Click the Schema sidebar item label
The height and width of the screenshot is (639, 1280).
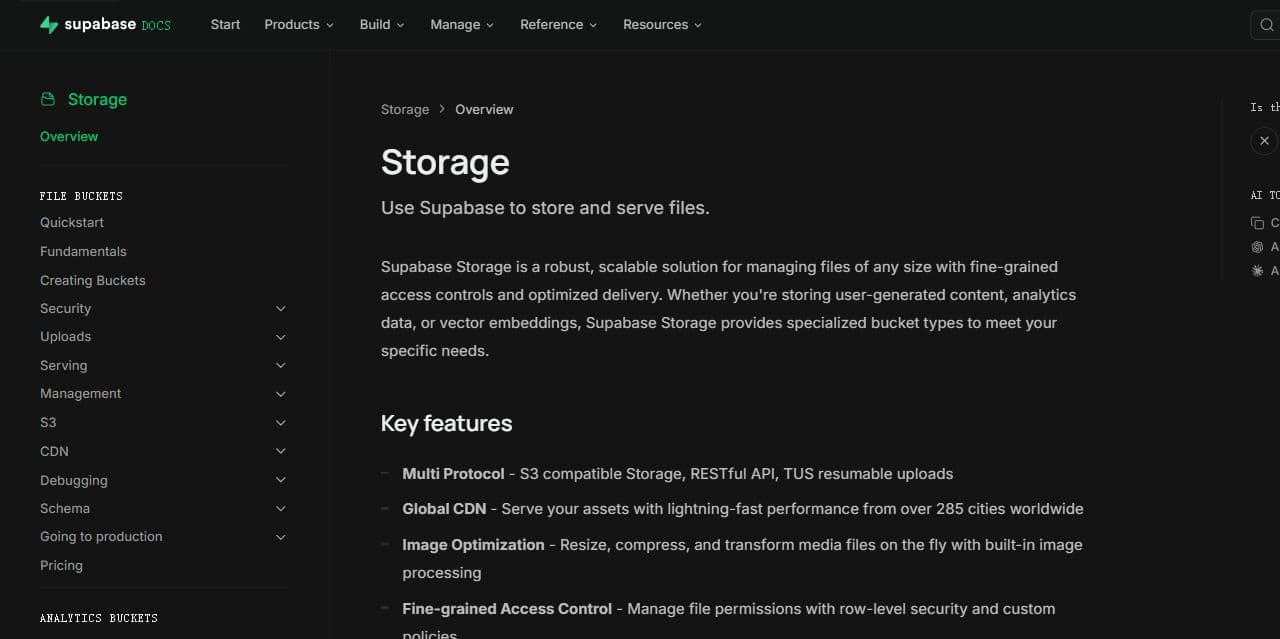click(65, 509)
